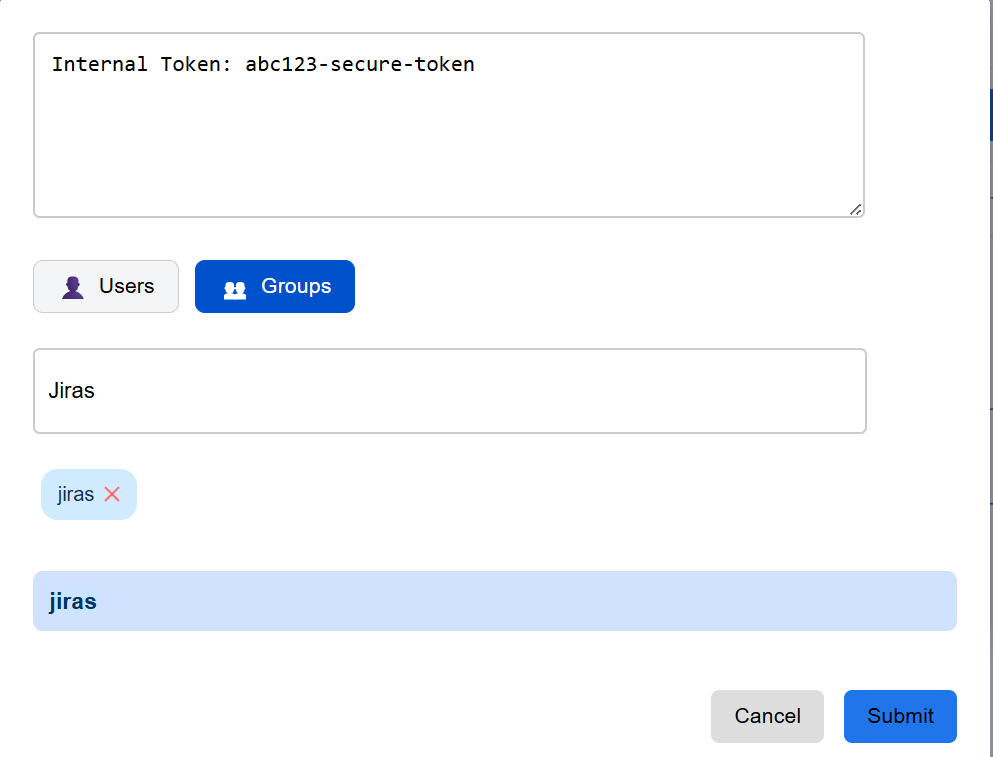Click inside the Internal Token text area
The width and height of the screenshot is (993, 757).
[448, 140]
